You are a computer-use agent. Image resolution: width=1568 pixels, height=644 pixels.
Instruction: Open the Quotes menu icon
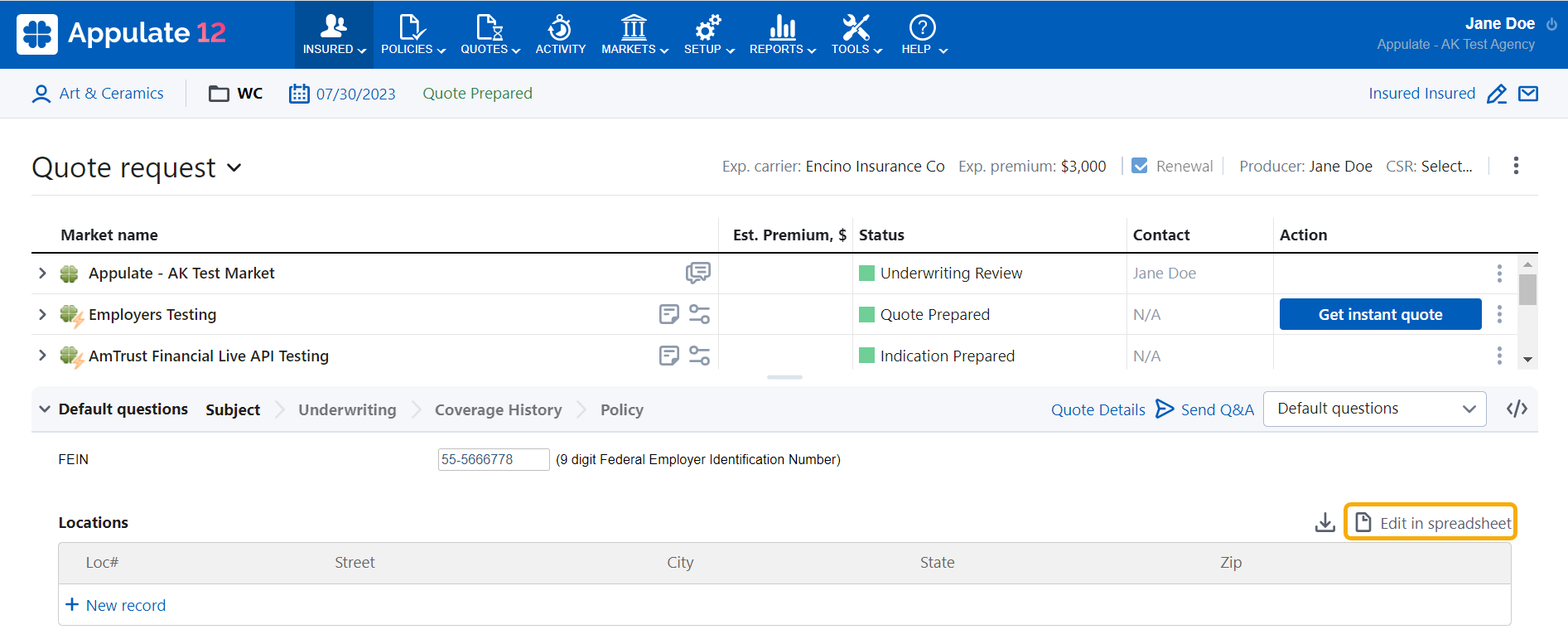point(490,27)
